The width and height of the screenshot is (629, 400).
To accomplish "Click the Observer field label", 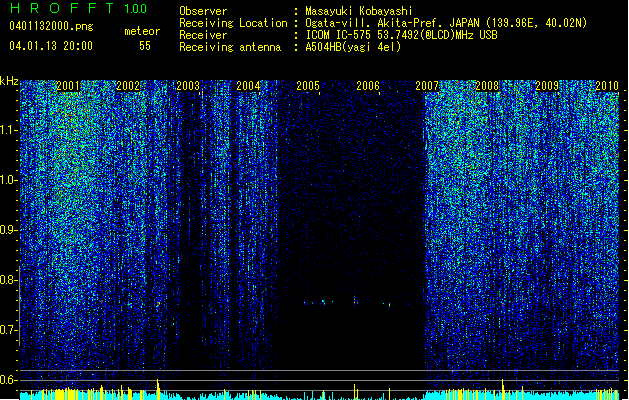I will (x=203, y=11).
